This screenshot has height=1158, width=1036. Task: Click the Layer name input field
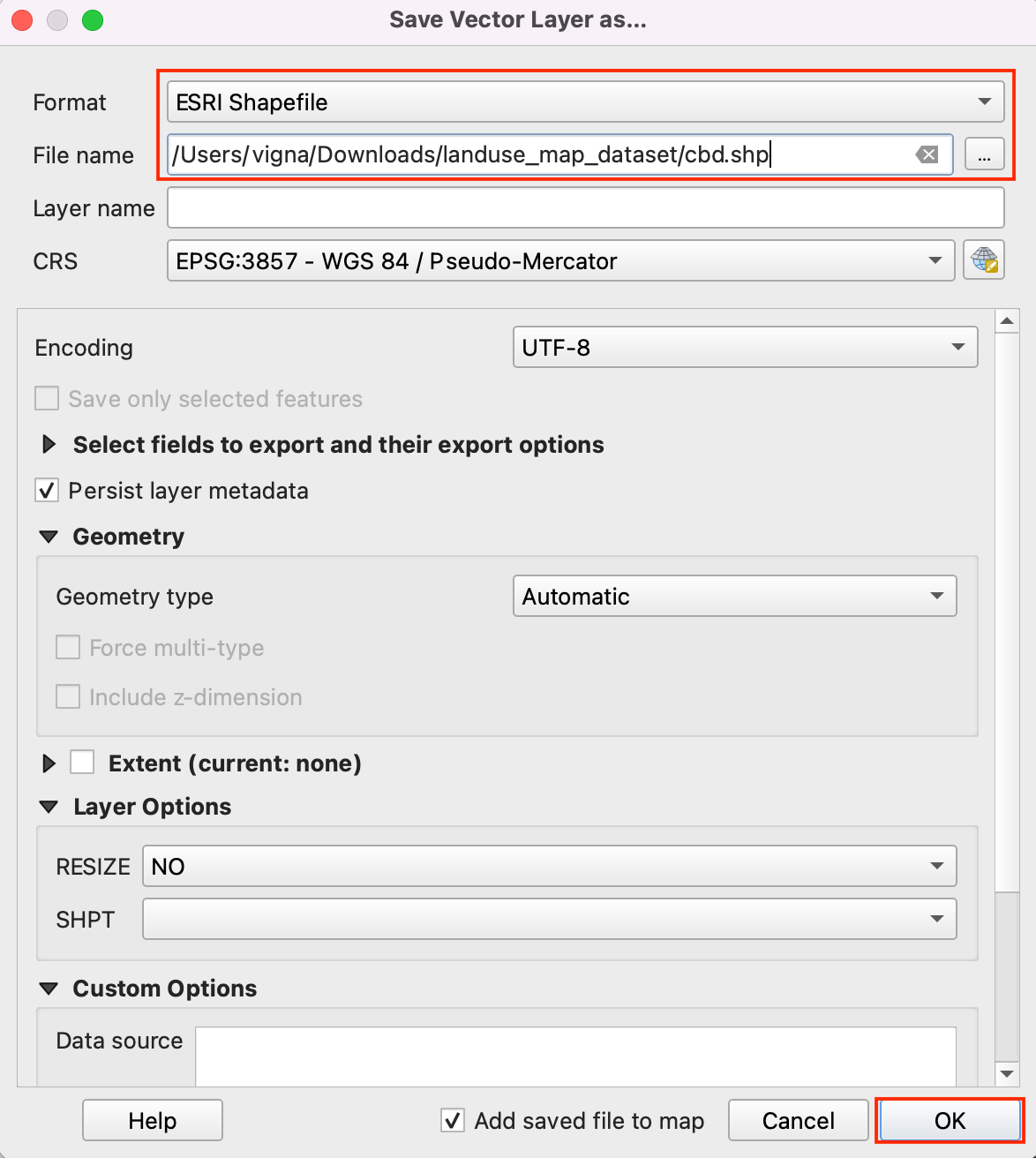(x=585, y=208)
